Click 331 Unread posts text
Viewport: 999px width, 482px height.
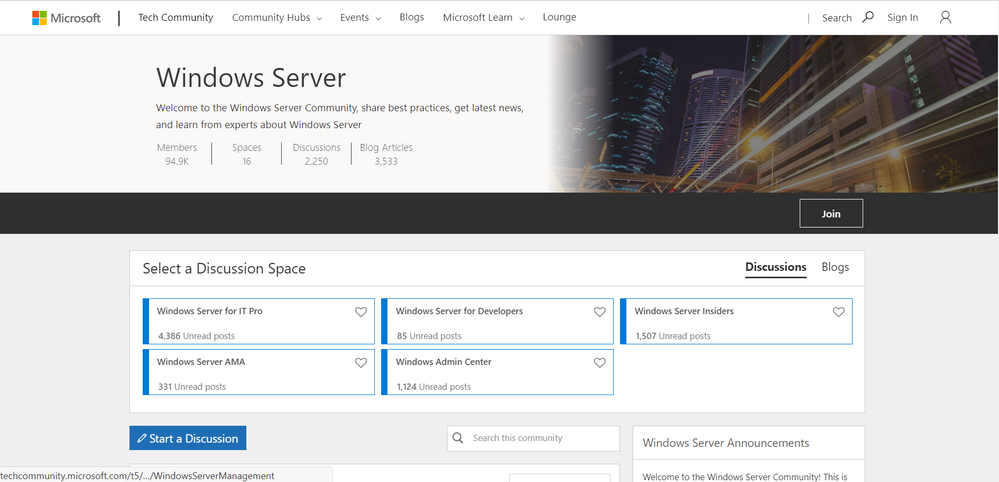pyautogui.click(x=192, y=386)
